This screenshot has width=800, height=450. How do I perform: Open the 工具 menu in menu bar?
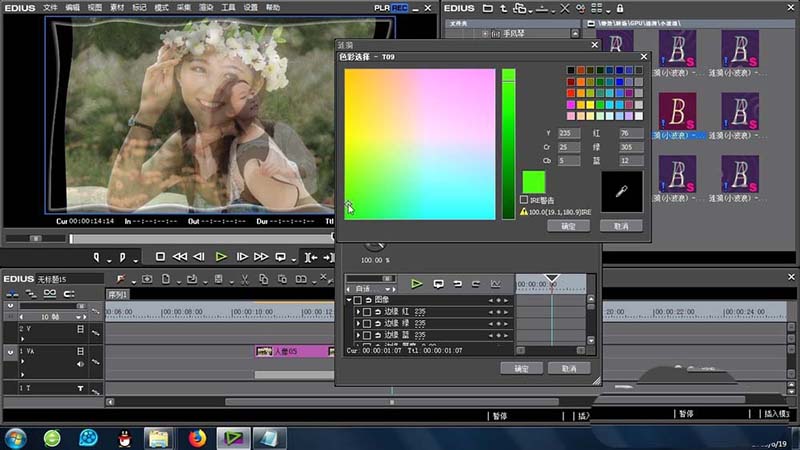coord(229,7)
